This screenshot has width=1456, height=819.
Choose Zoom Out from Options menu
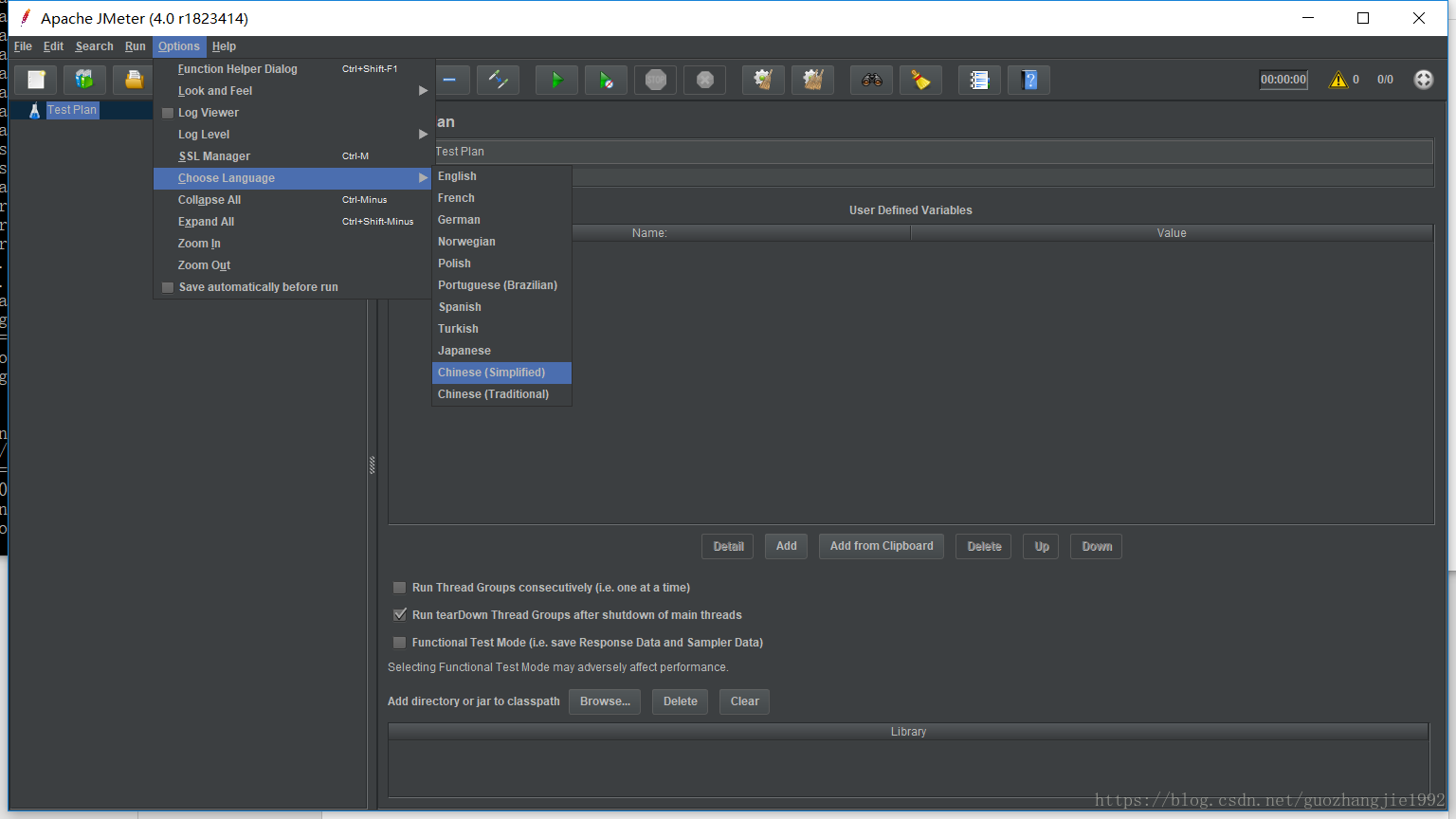(x=294, y=265)
